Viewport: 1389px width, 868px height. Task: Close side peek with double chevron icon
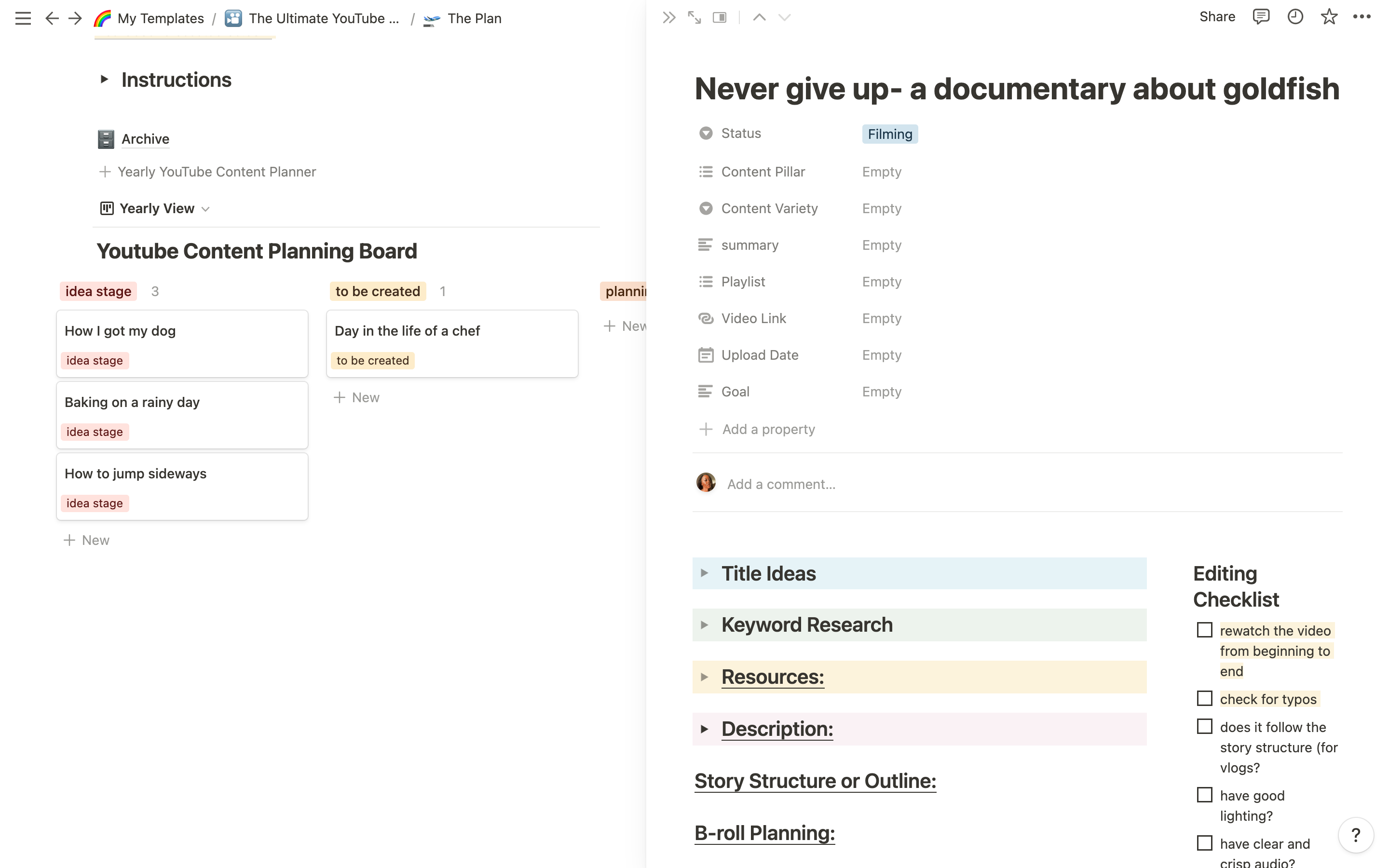click(x=668, y=17)
